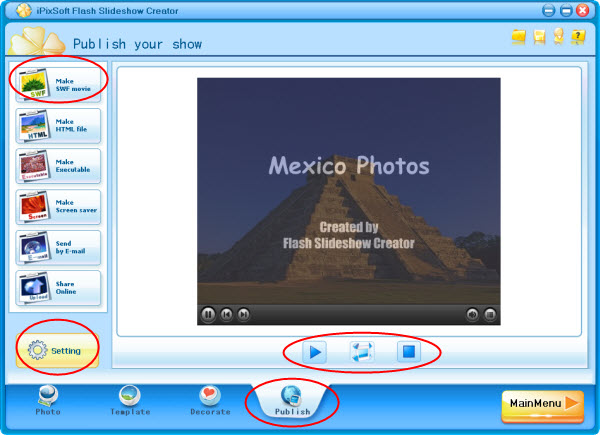Switch to the Decorate tab
600x435 pixels.
point(210,401)
